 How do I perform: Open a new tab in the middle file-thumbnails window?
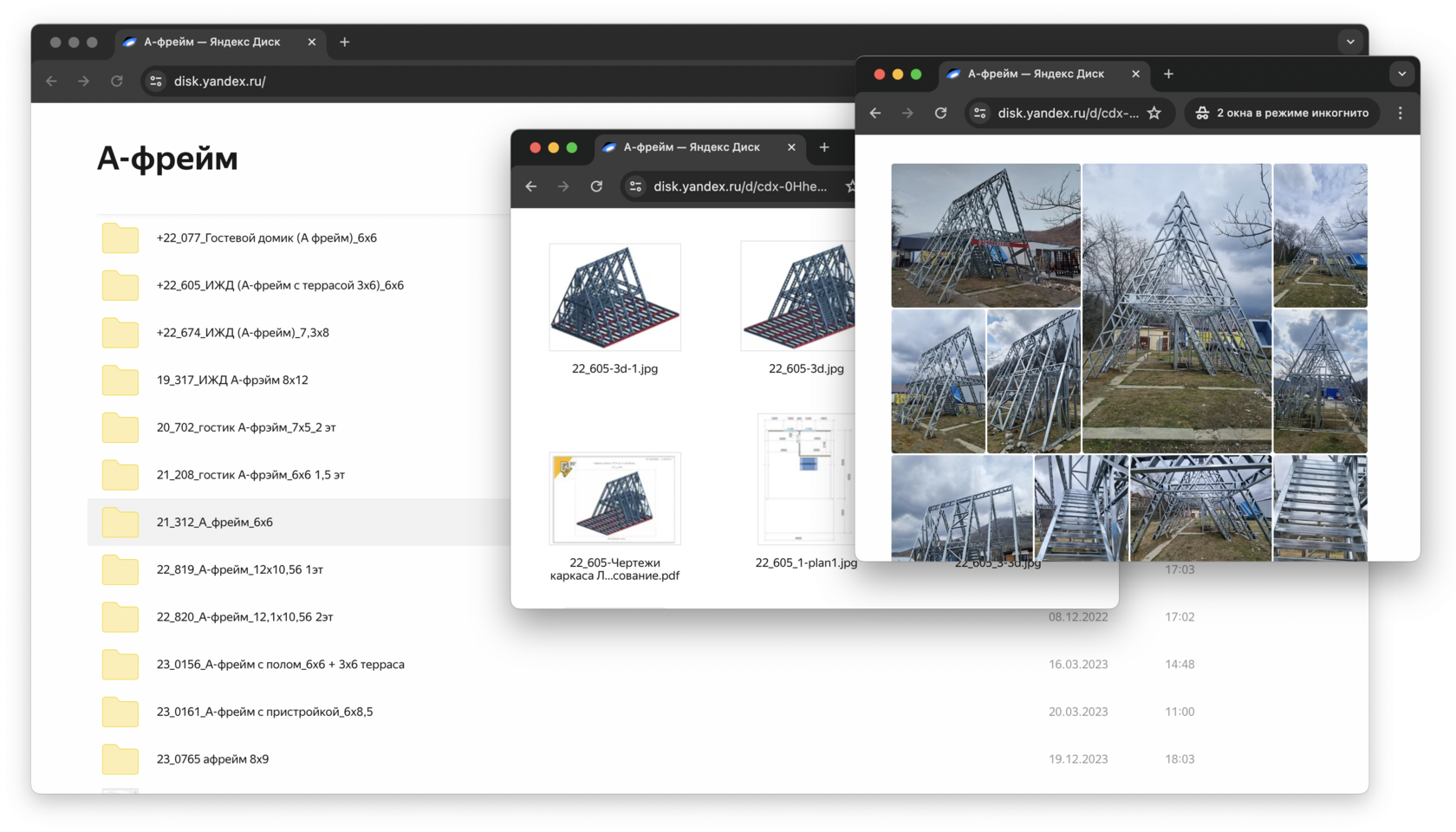[x=824, y=147]
